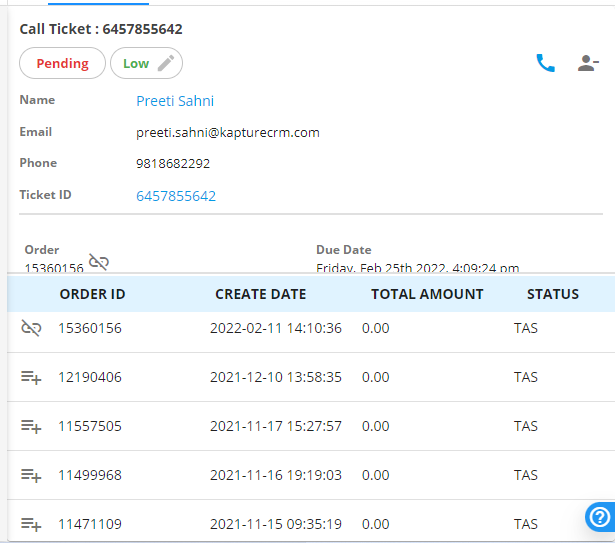615x543 pixels.
Task: Click create date 2021-12-10 13:58:35
Action: pyautogui.click(x=276, y=377)
